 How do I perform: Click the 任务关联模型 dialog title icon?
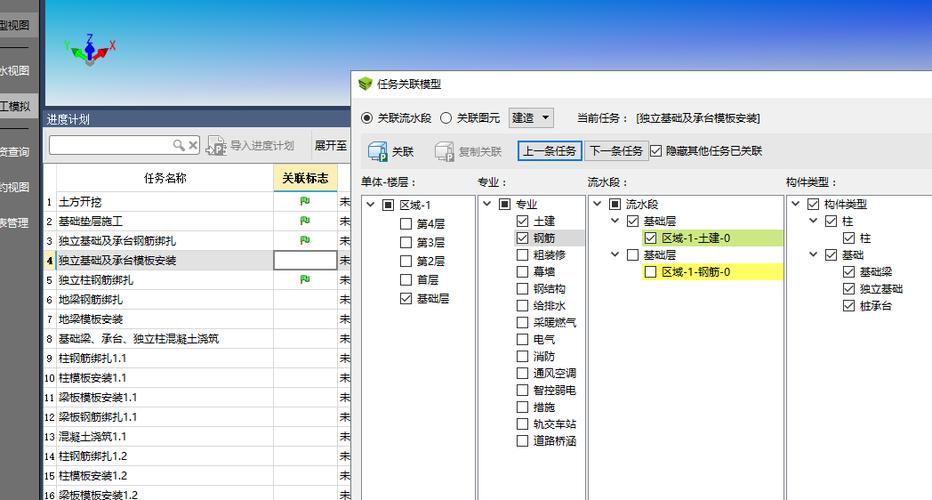[x=366, y=84]
